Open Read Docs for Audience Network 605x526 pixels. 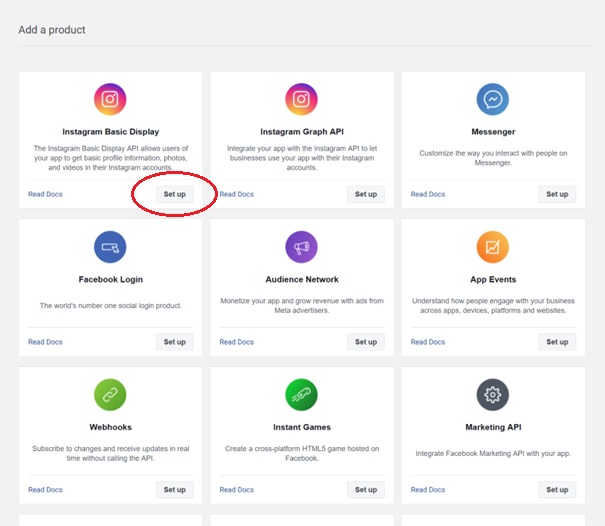click(x=236, y=342)
